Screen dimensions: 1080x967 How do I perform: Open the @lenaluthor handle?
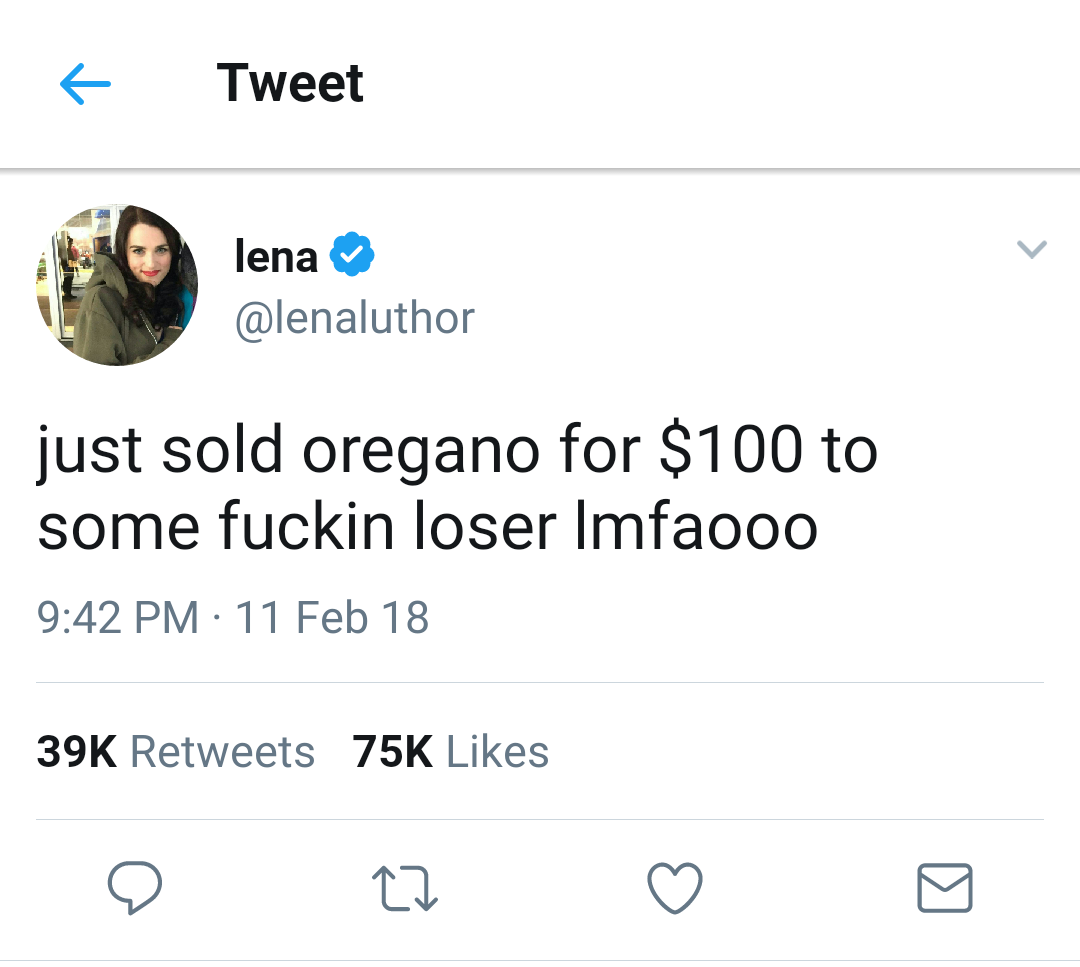pos(354,319)
